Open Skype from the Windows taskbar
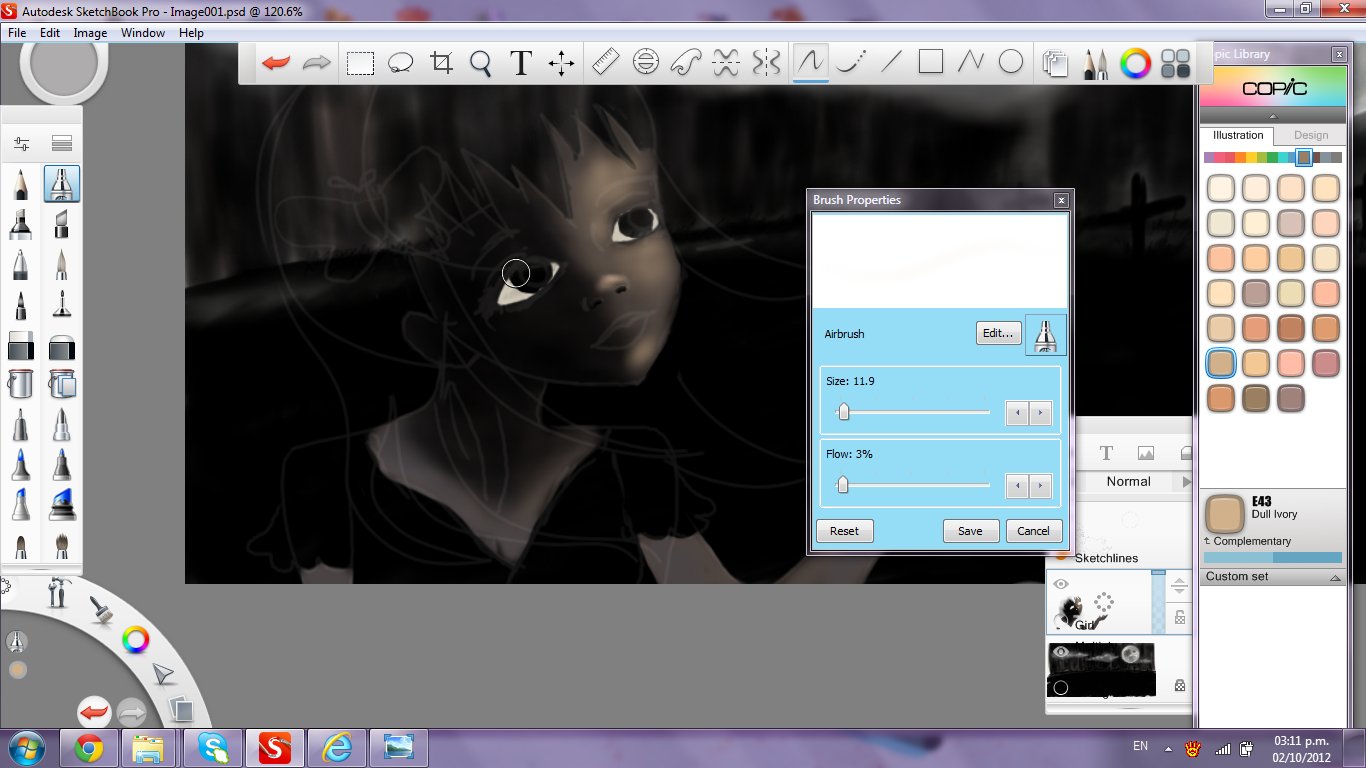Screen dimensions: 1366x768 213,747
